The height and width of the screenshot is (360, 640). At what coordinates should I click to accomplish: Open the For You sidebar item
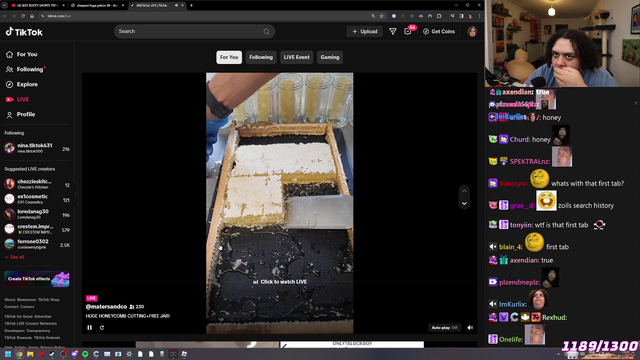tap(22, 54)
